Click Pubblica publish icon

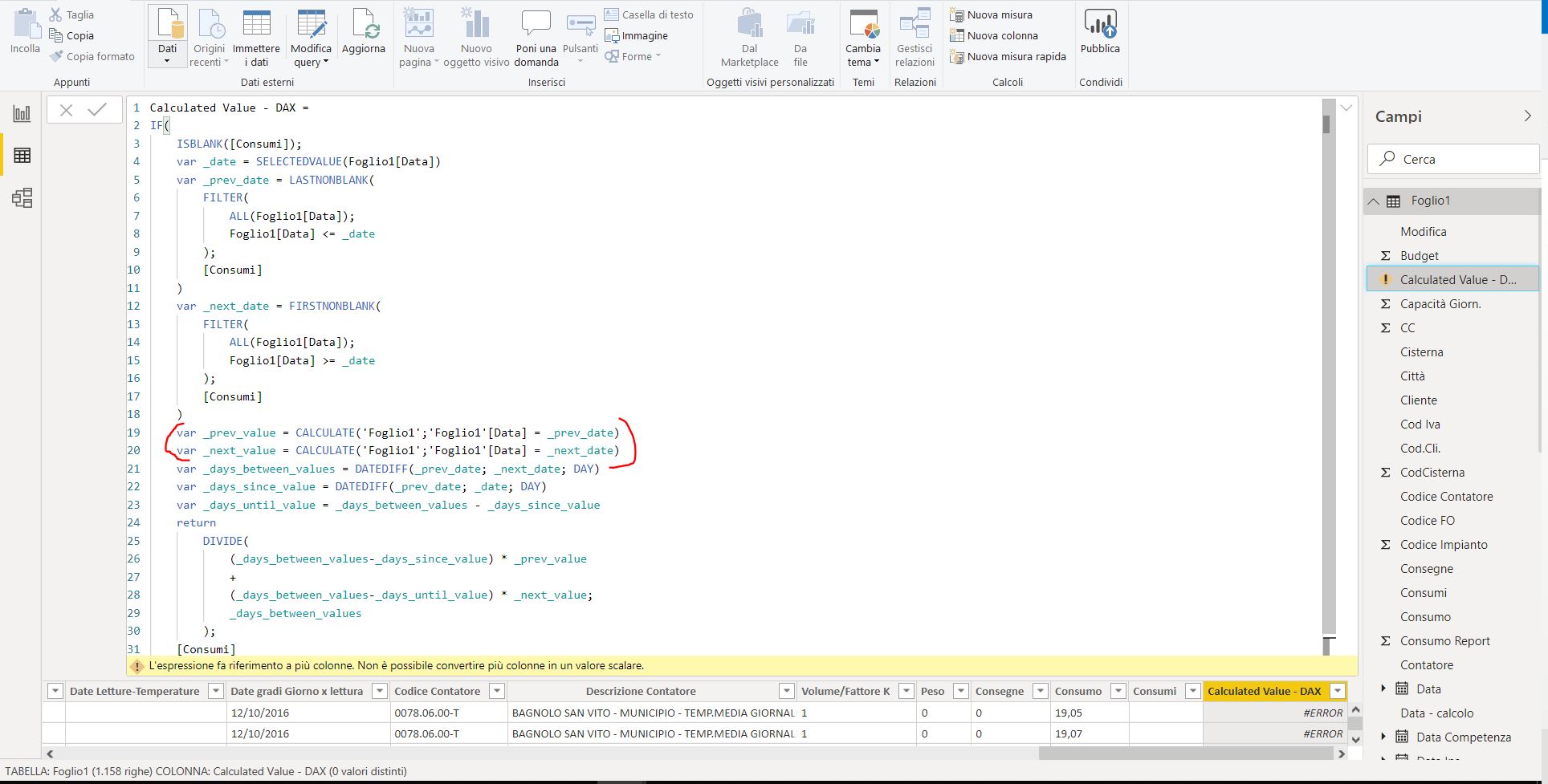point(1100,23)
